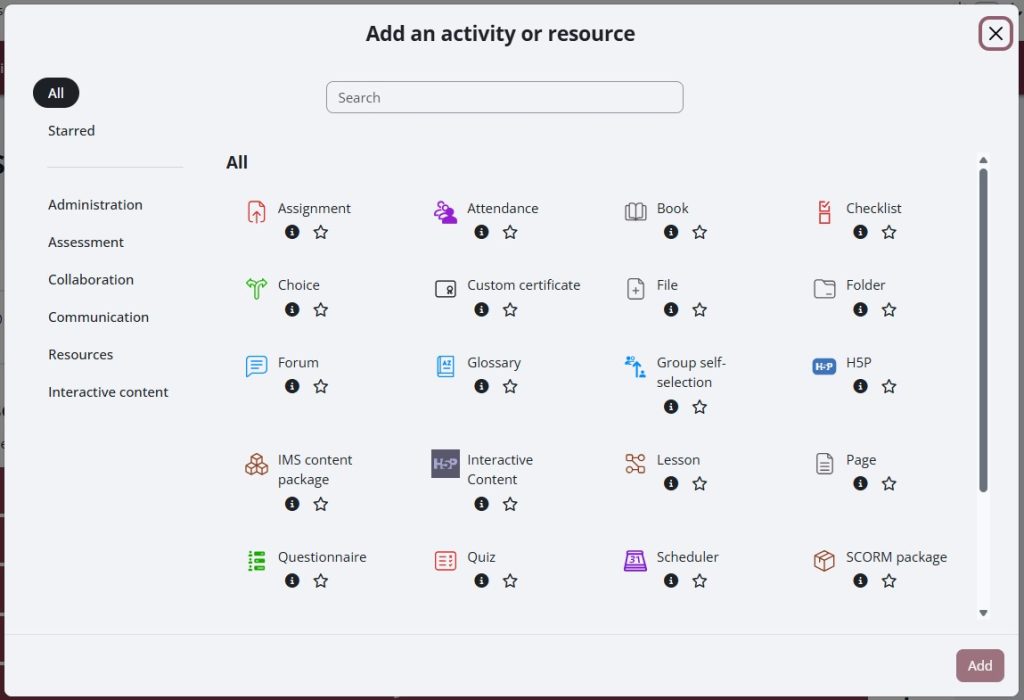The image size is (1024, 700).
Task: Click the Add button
Action: 980,665
